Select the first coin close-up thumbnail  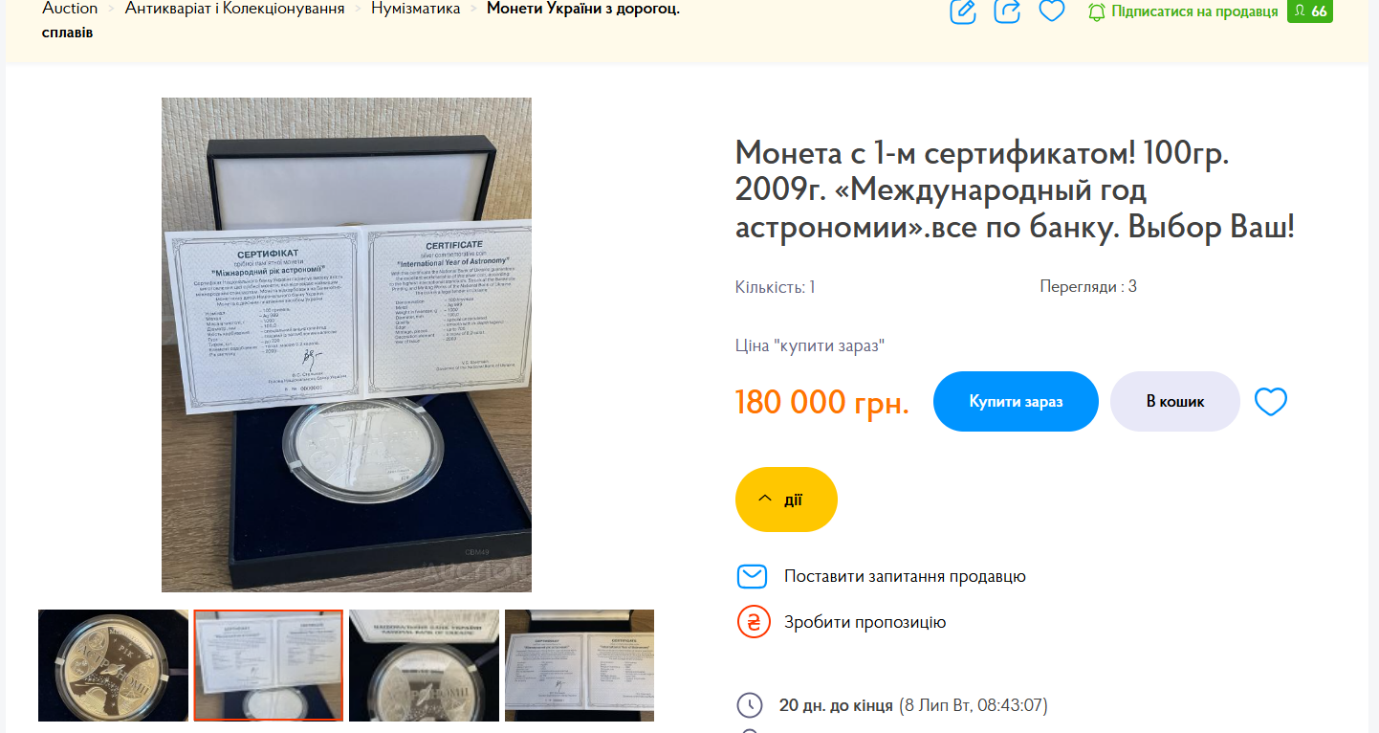coord(113,665)
